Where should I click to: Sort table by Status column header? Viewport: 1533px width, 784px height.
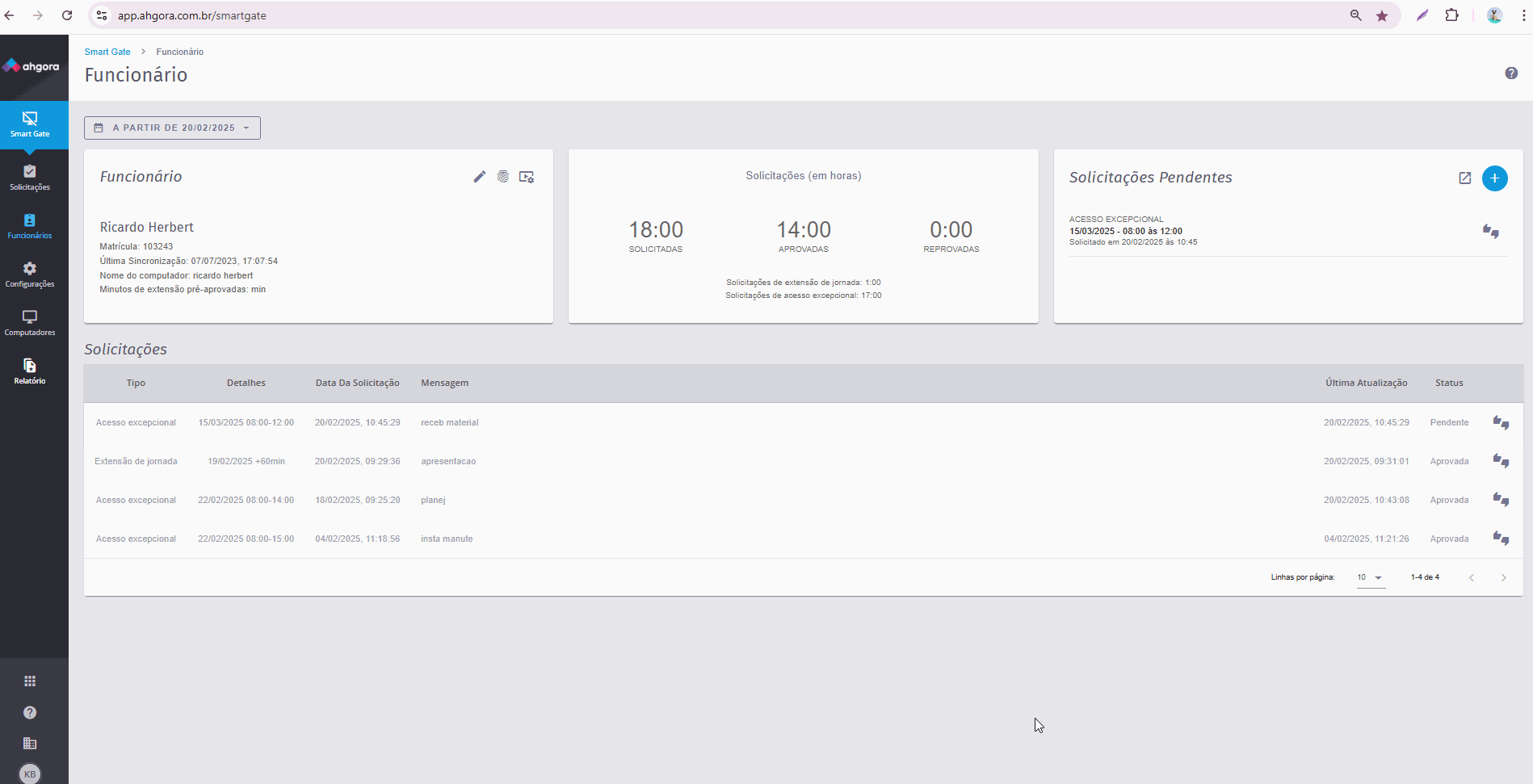pyautogui.click(x=1448, y=383)
